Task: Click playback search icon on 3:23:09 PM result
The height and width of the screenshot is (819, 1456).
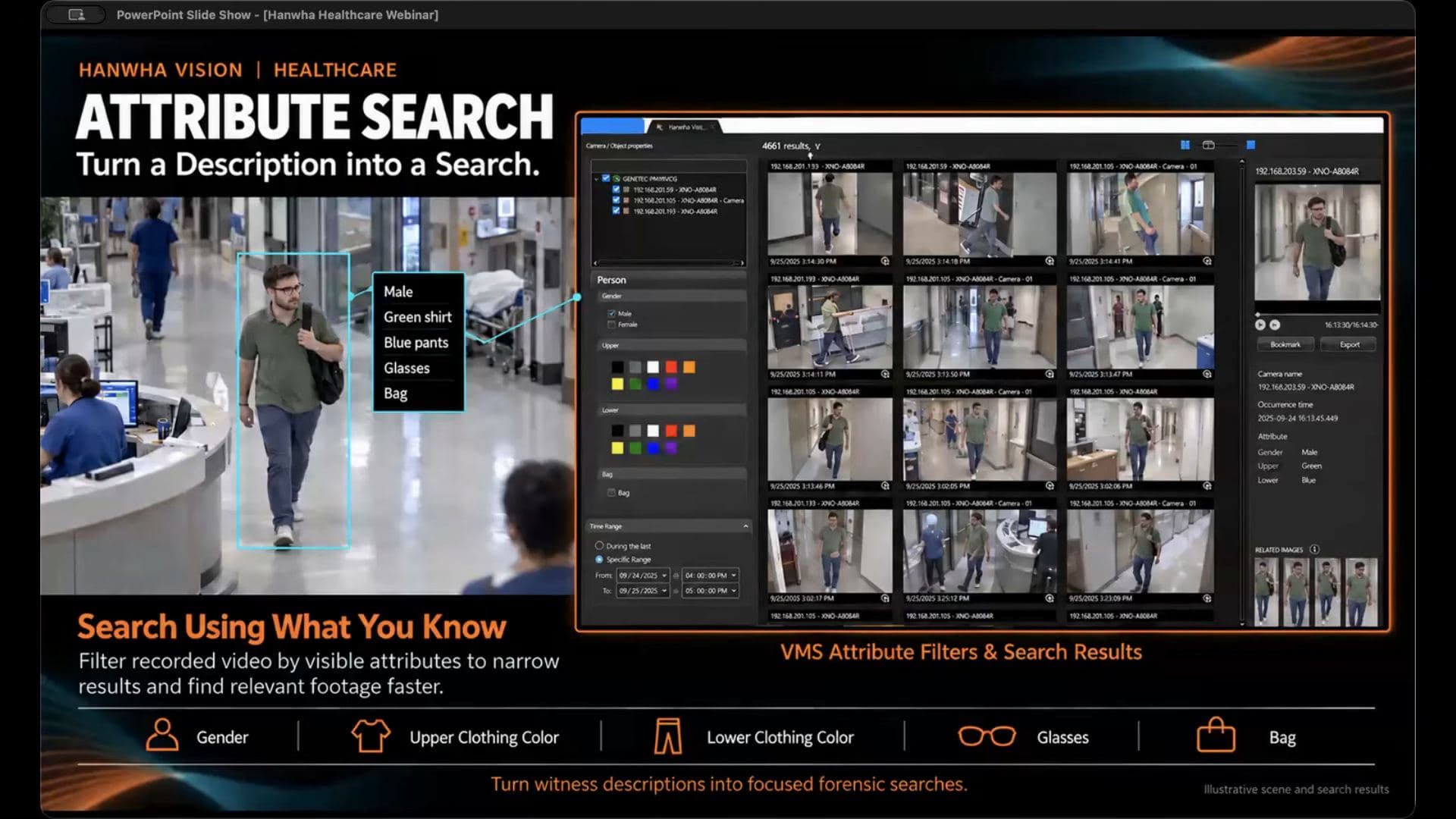Action: 1207,598
